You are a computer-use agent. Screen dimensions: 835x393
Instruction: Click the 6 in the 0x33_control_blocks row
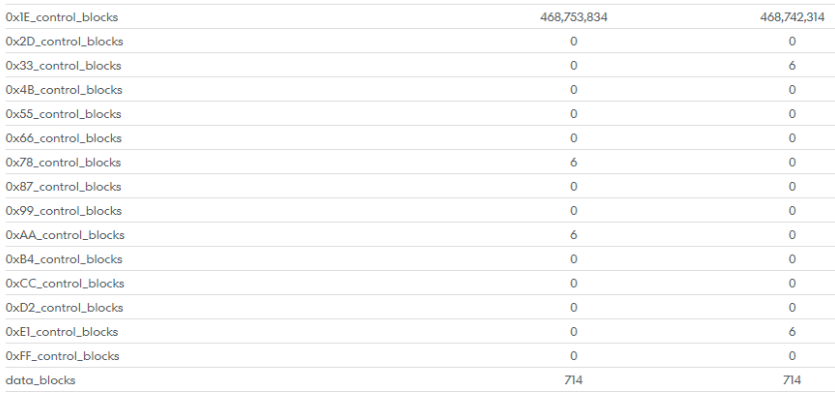(x=792, y=66)
